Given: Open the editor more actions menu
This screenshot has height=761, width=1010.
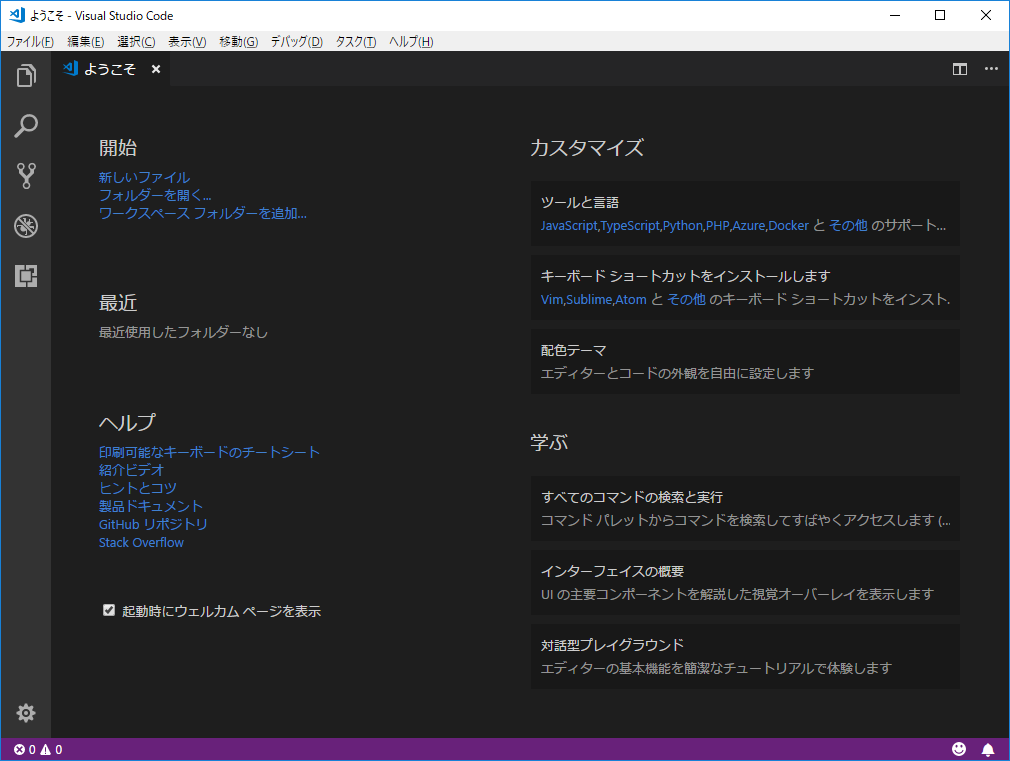Looking at the screenshot, I should pos(991,69).
